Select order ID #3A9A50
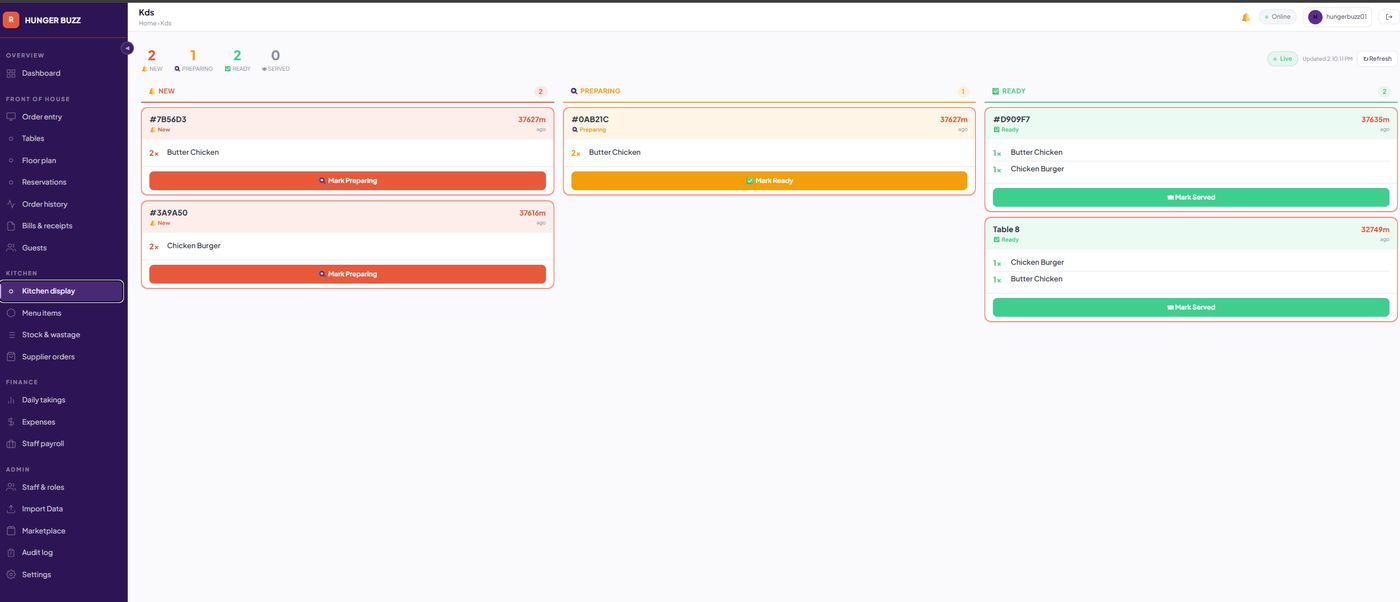Image resolution: width=1400 pixels, height=602 pixels. 168,212
